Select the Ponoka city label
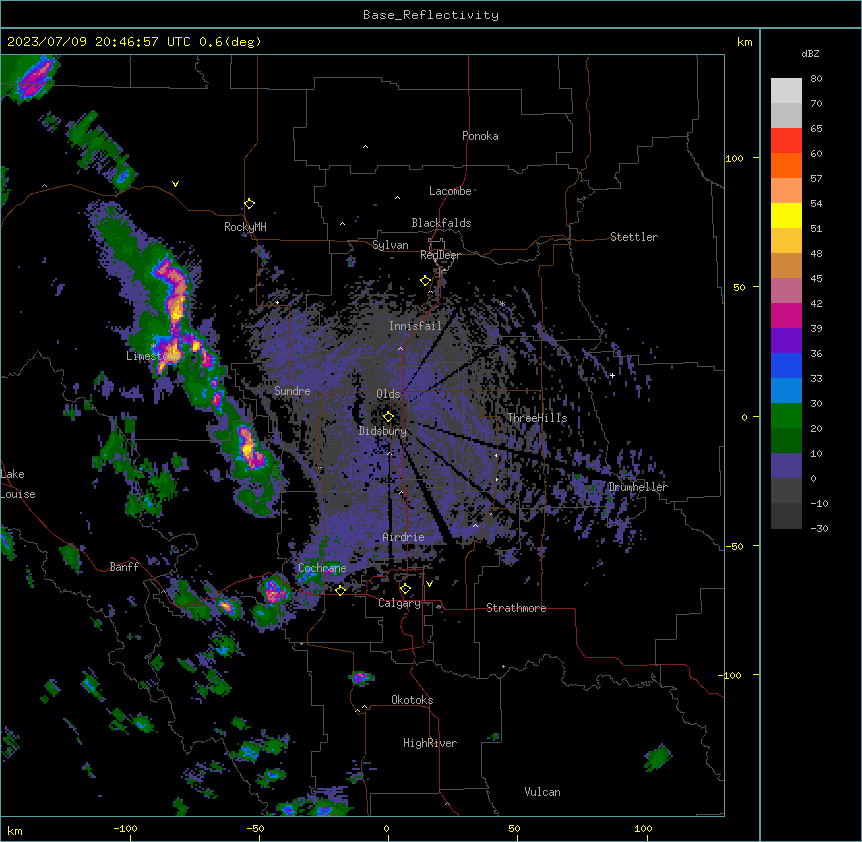Viewport: 862px width, 842px height. click(480, 136)
